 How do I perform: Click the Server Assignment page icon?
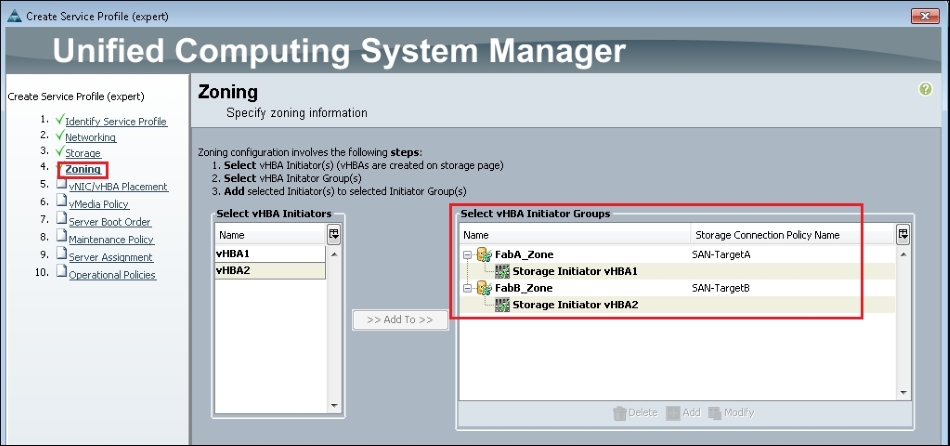61,255
